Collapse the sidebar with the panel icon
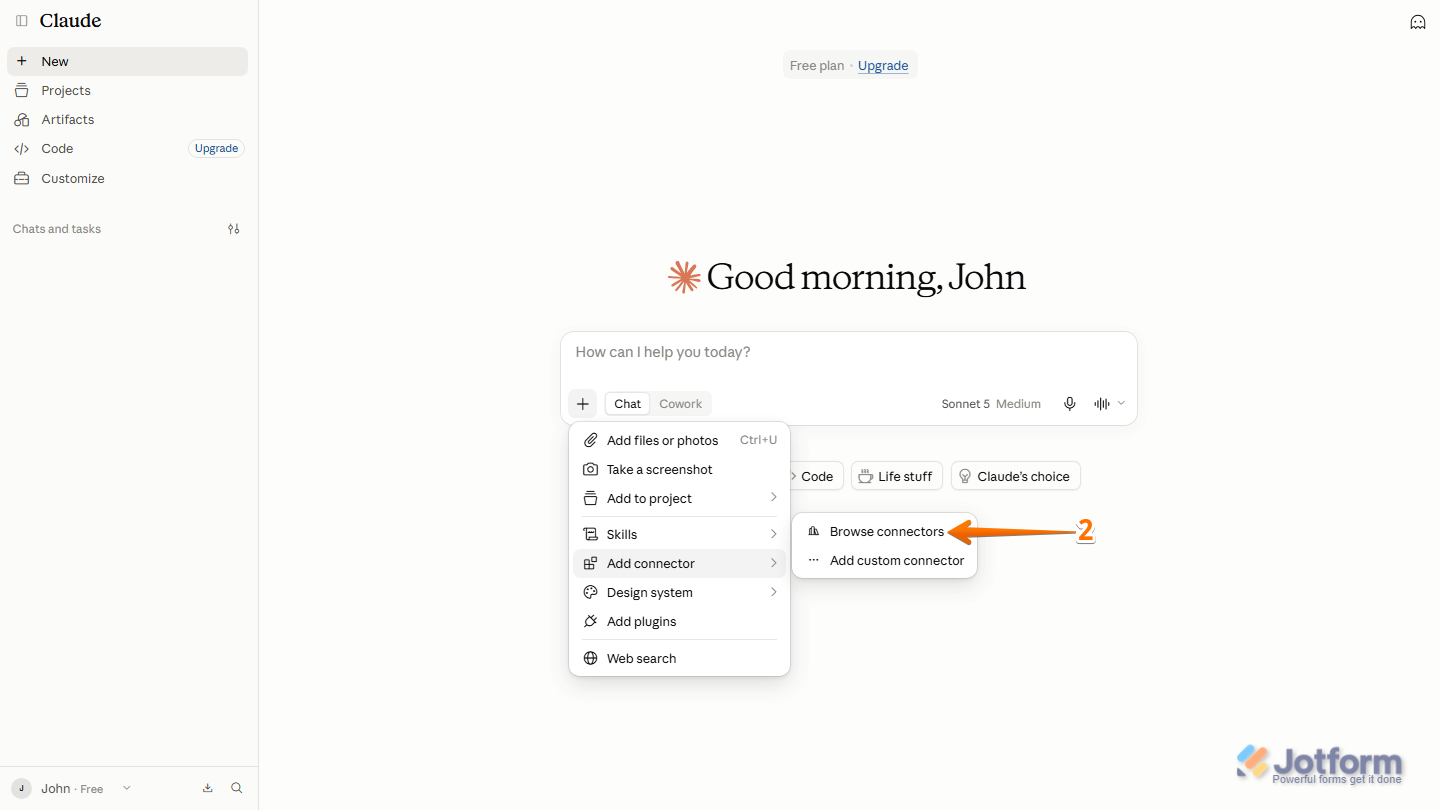Screen dimensions: 1440x810 tap(22, 21)
